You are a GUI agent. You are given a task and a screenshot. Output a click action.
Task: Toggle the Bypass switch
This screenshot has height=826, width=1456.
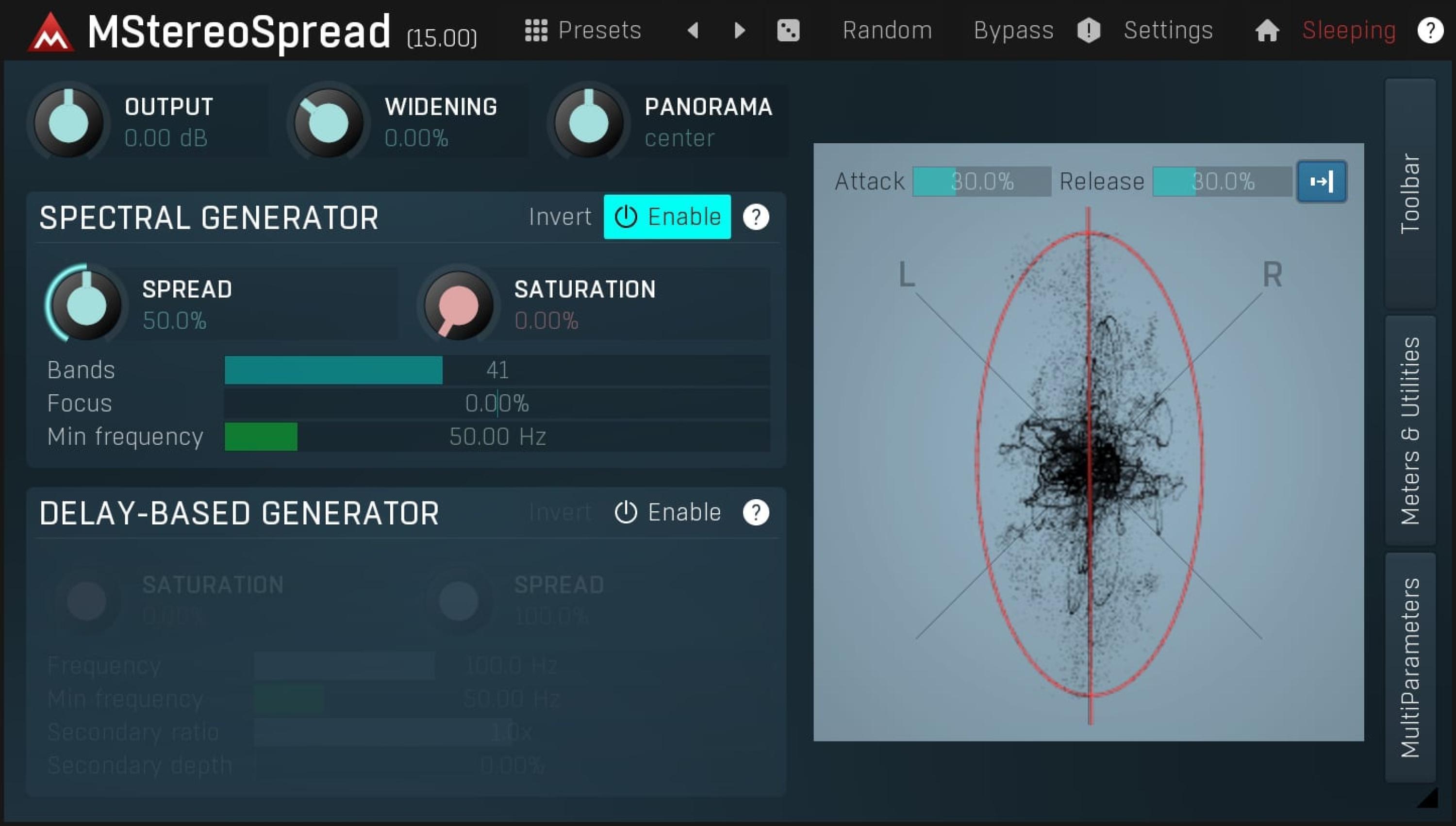pyautogui.click(x=1013, y=30)
